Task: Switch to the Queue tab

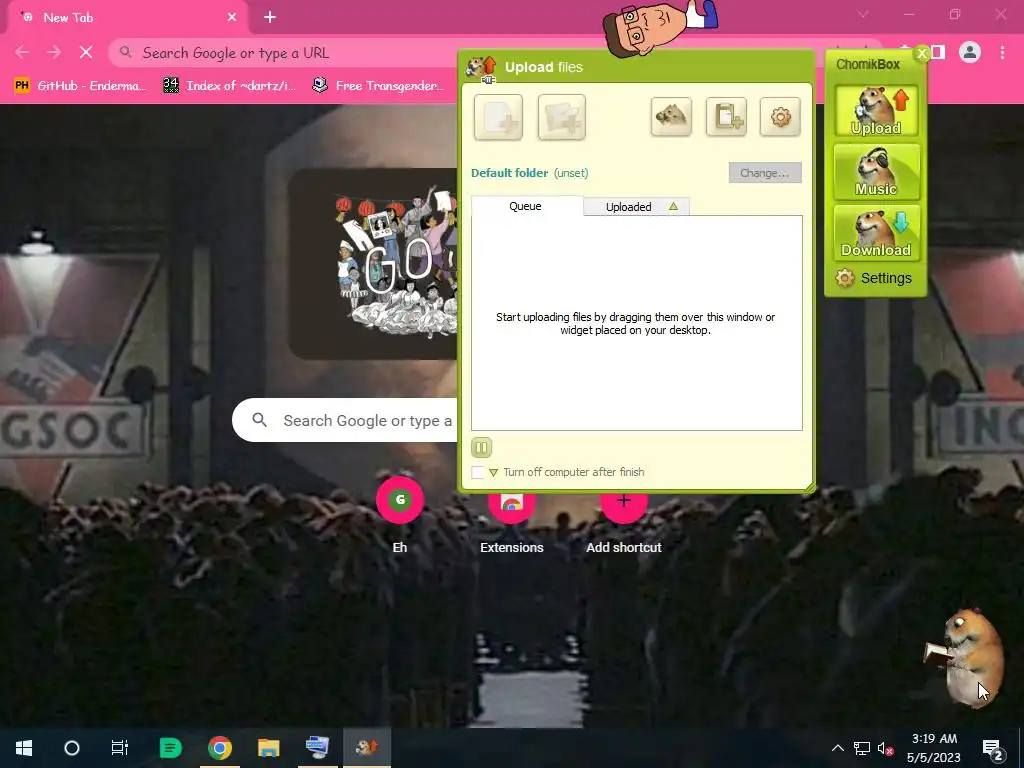Action: 526,206
